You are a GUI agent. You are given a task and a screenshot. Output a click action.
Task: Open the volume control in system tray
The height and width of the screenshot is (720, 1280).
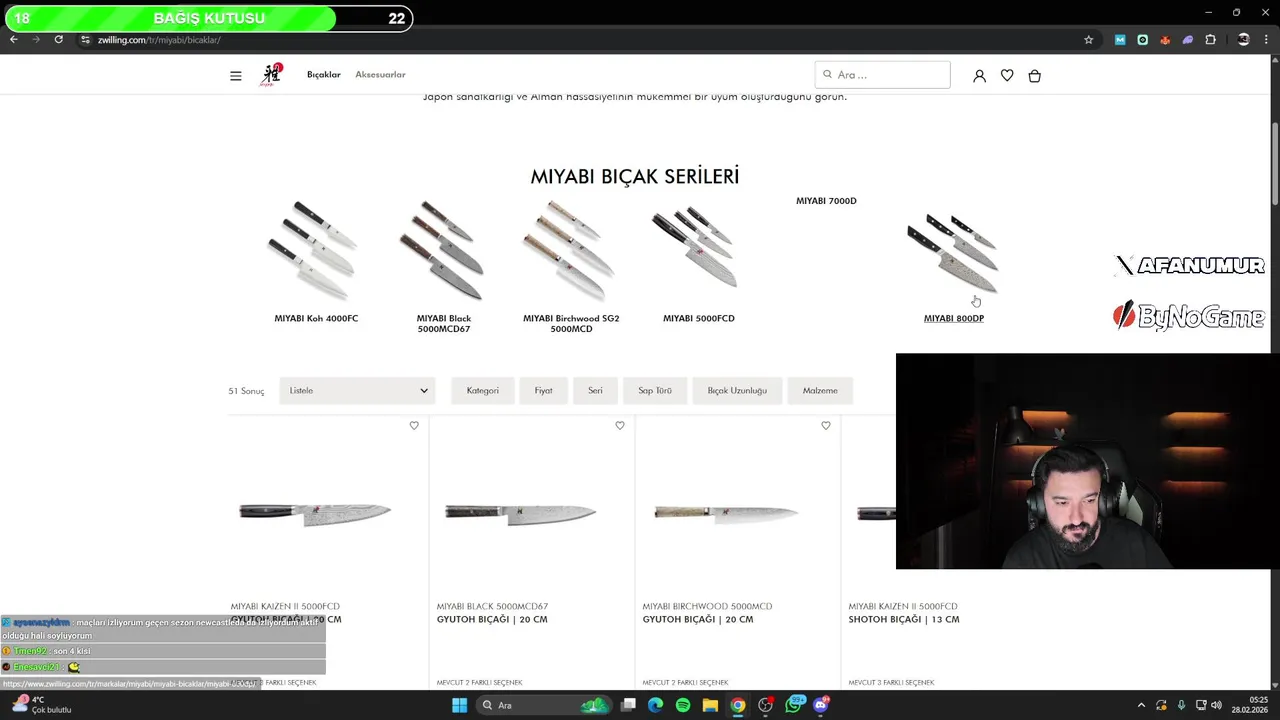(x=1217, y=705)
